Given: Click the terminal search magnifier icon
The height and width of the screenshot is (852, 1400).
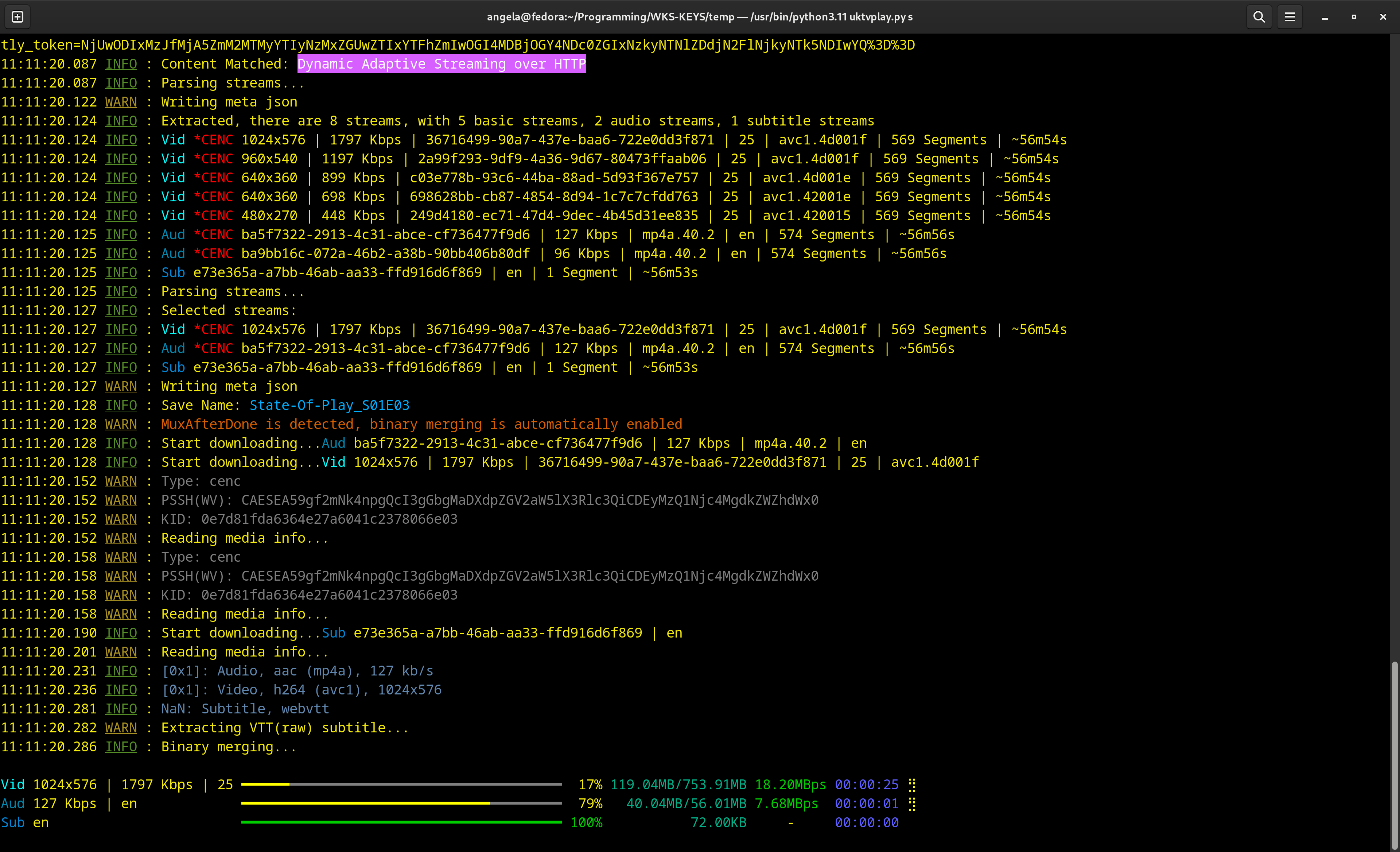Looking at the screenshot, I should coord(1259,17).
